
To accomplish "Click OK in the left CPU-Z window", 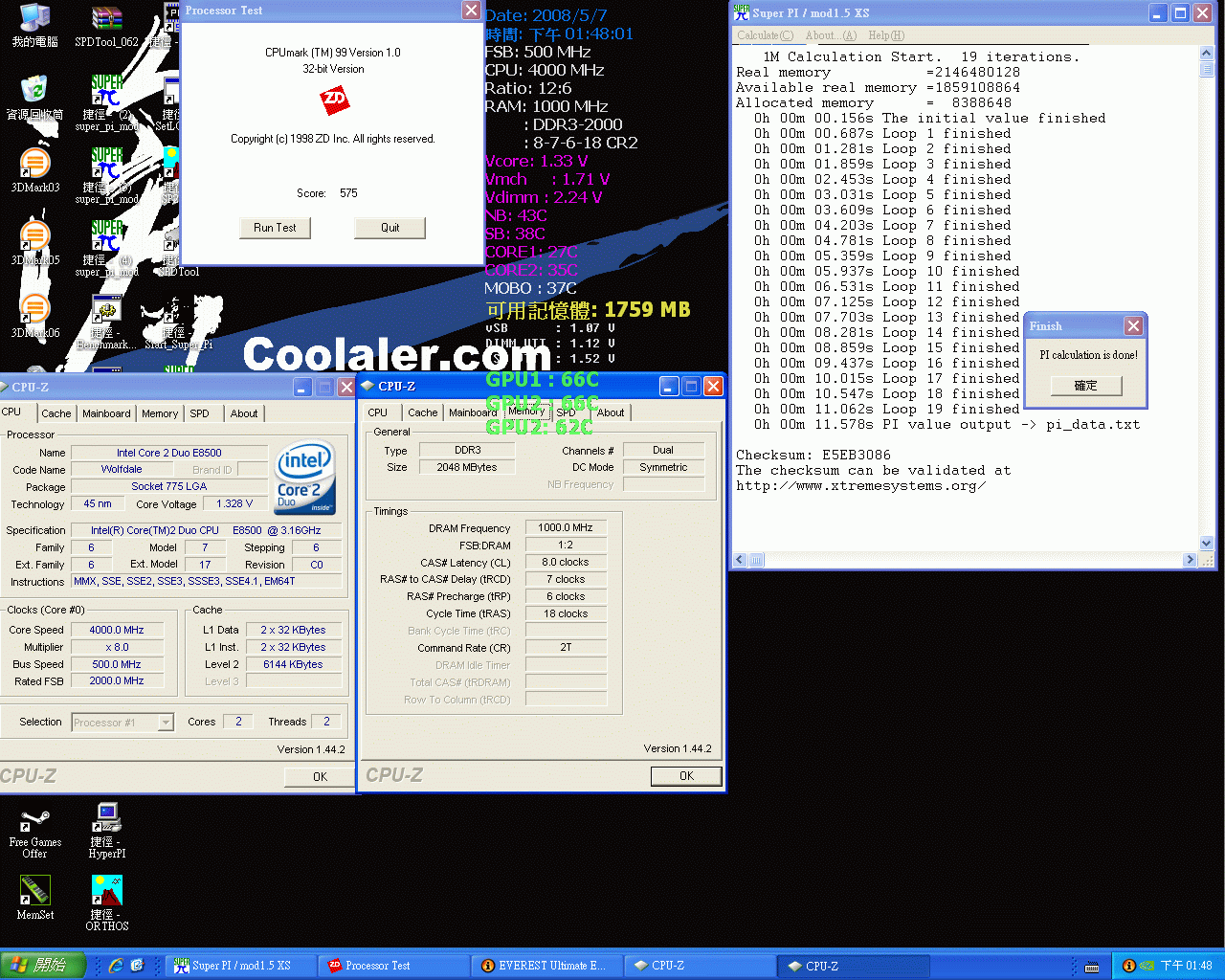I will 320,777.
